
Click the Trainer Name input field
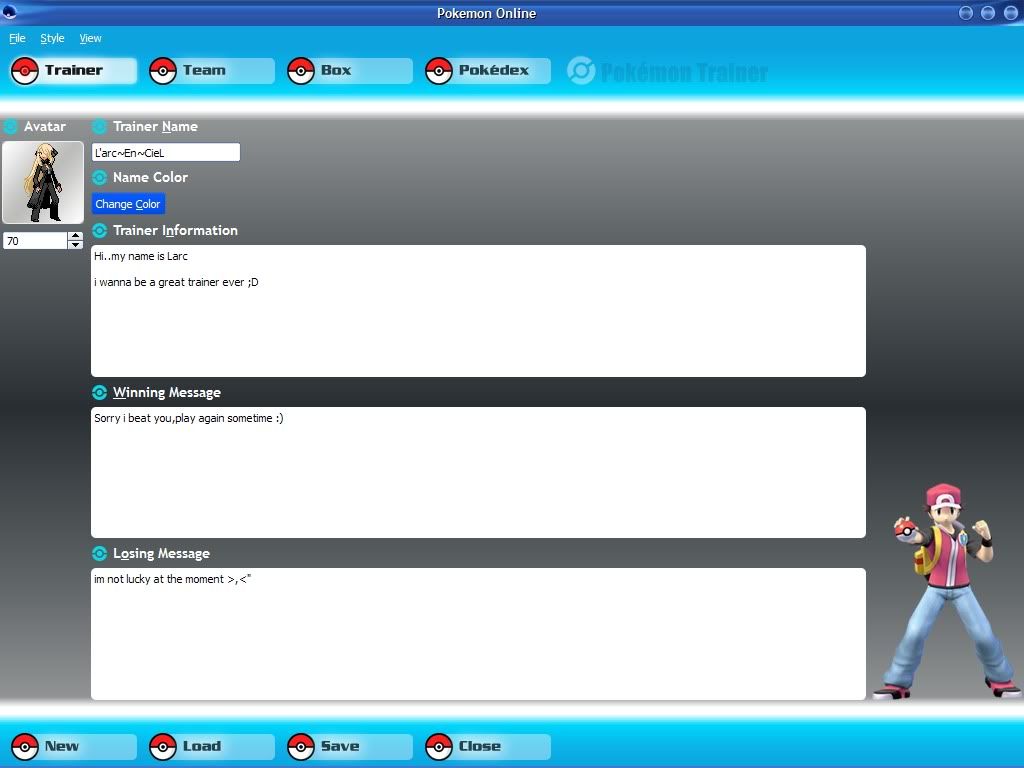click(x=166, y=152)
